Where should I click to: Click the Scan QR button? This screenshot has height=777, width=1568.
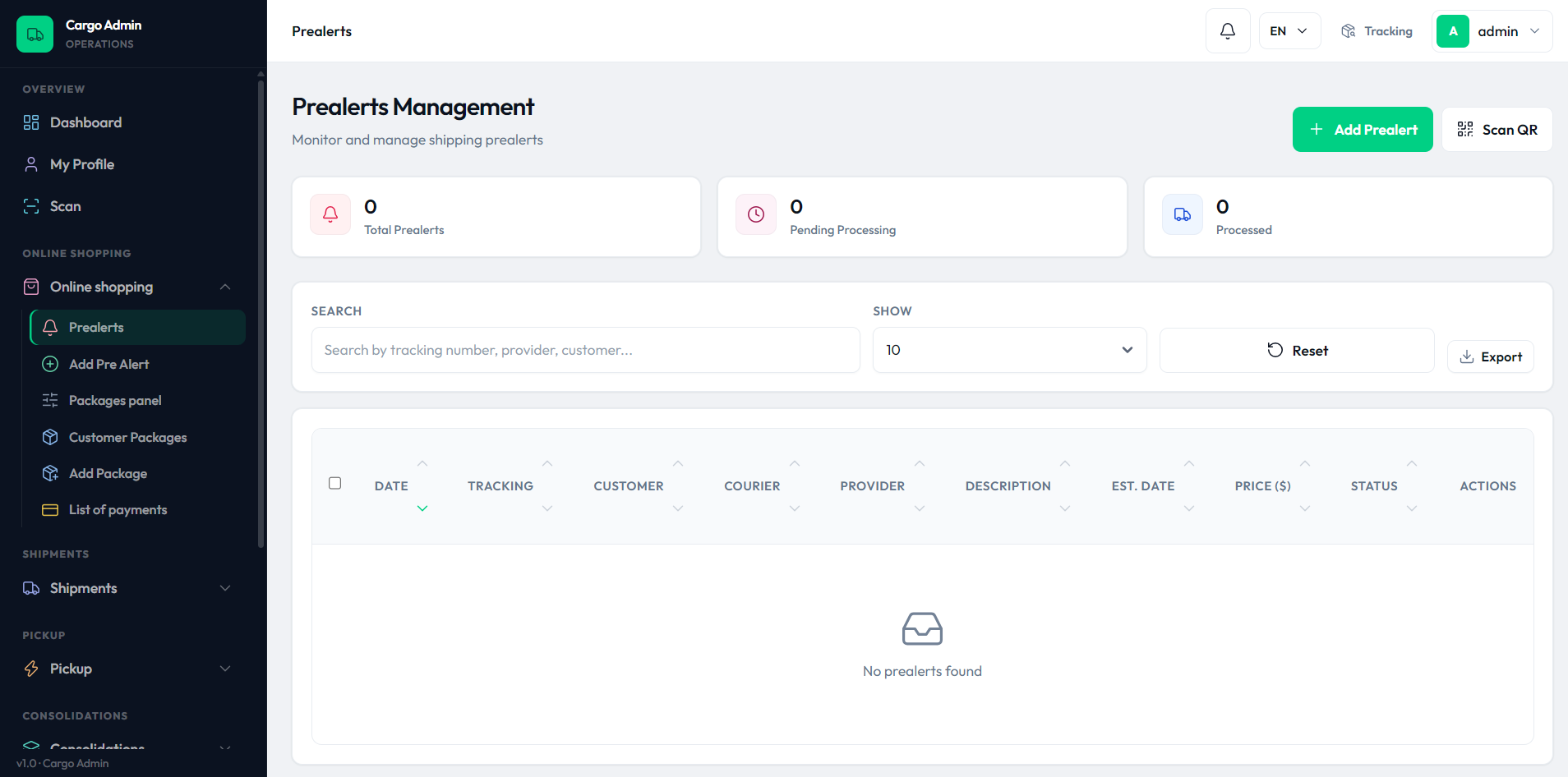point(1497,129)
